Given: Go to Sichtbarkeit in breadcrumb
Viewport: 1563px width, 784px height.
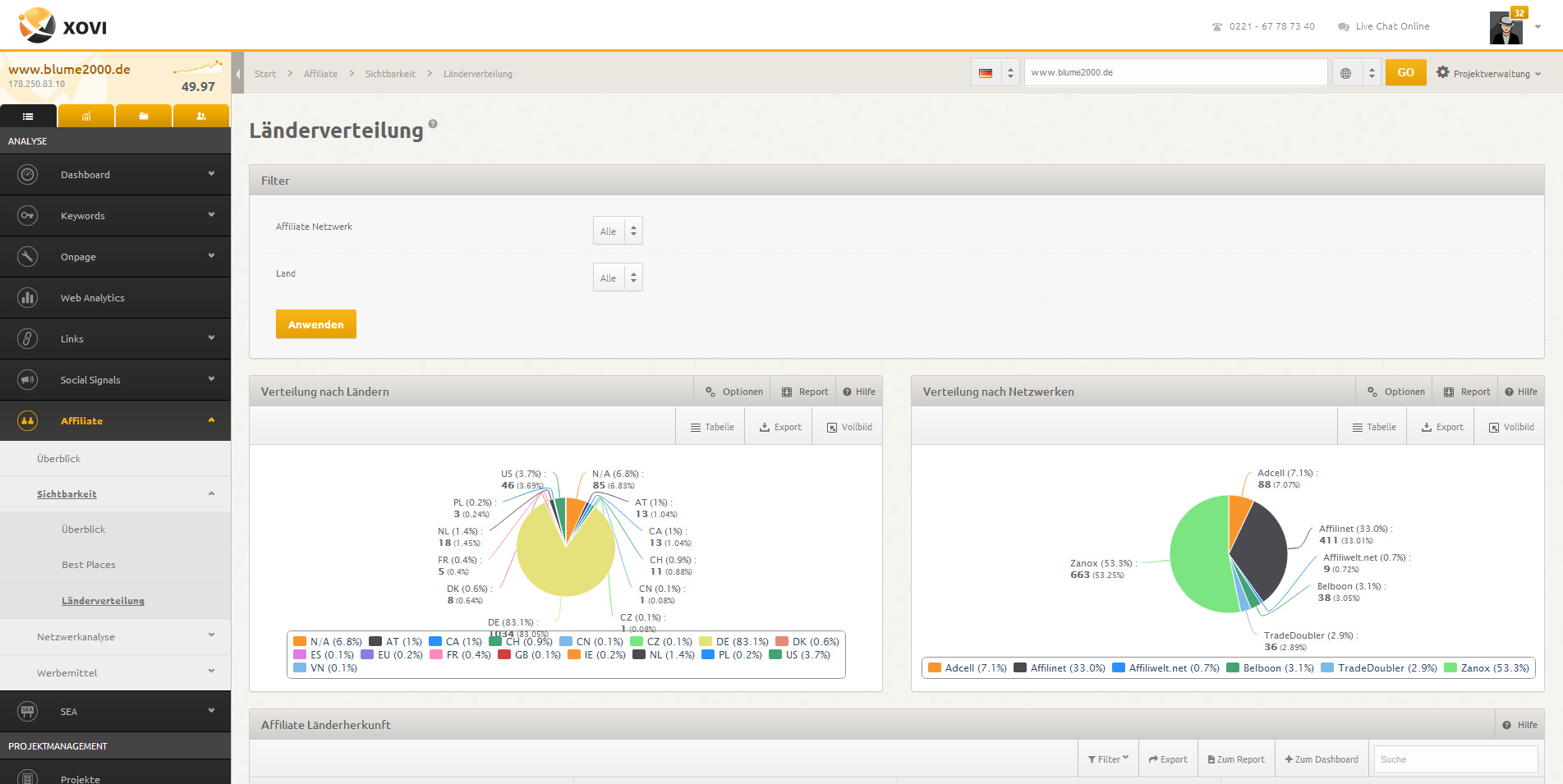Looking at the screenshot, I should 390,74.
